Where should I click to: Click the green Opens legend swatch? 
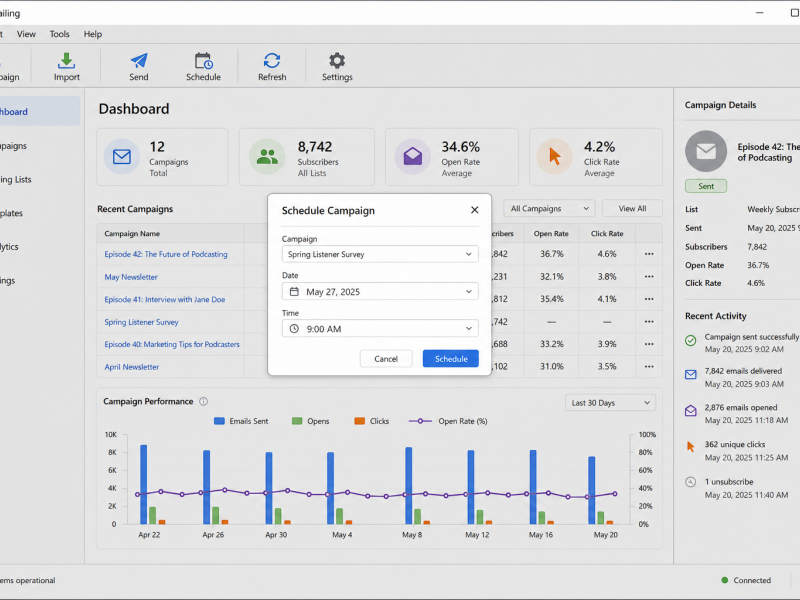[297, 421]
